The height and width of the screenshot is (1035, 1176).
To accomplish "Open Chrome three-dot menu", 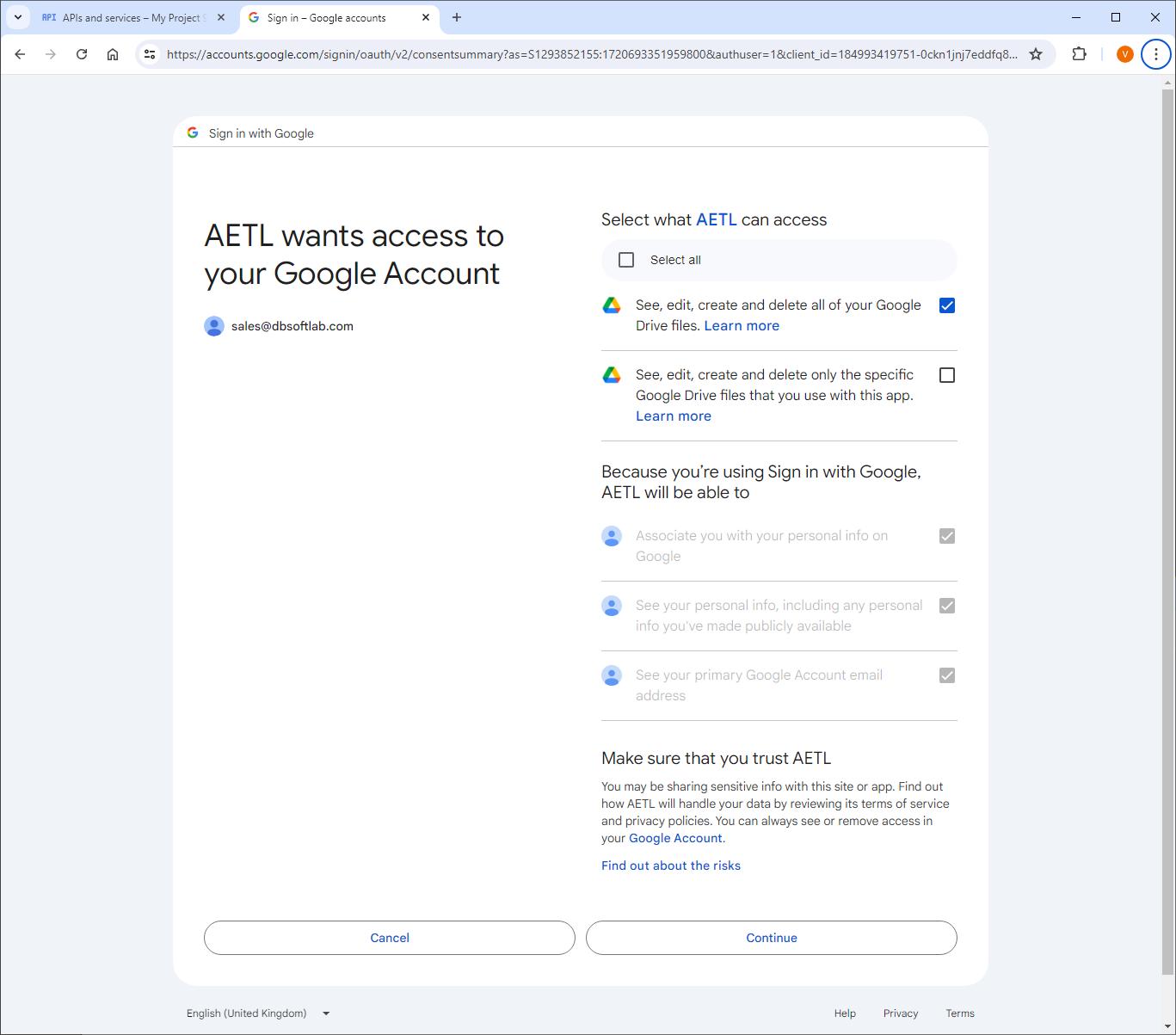I will coord(1155,54).
